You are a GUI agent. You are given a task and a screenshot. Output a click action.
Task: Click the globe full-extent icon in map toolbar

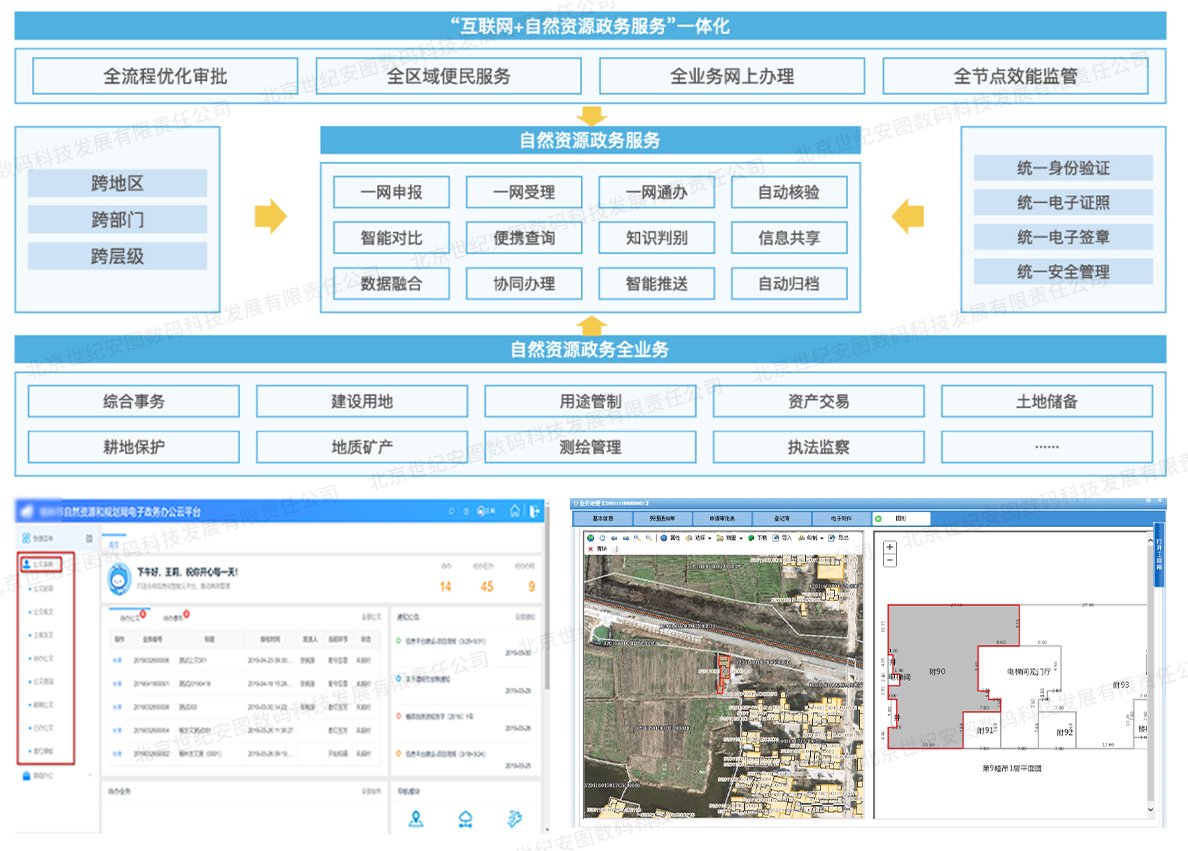(590, 538)
